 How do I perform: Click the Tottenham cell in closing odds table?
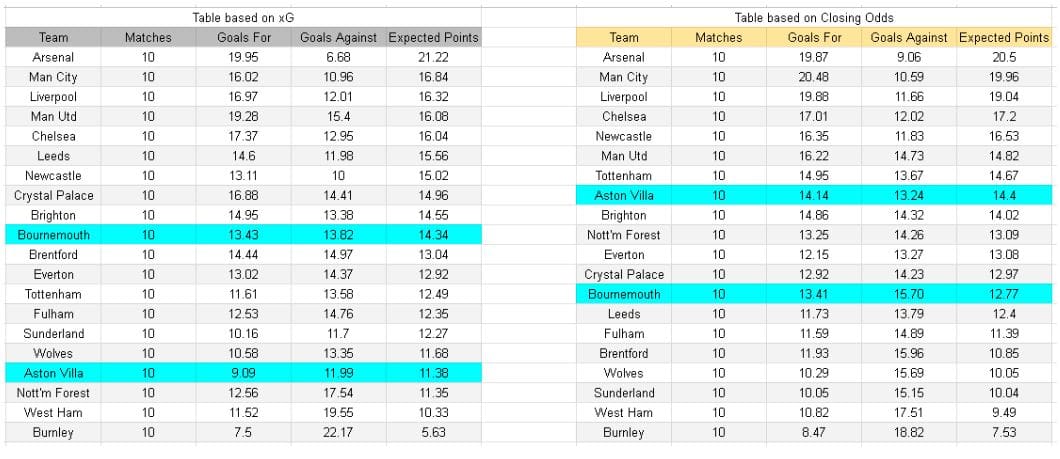(x=623, y=176)
